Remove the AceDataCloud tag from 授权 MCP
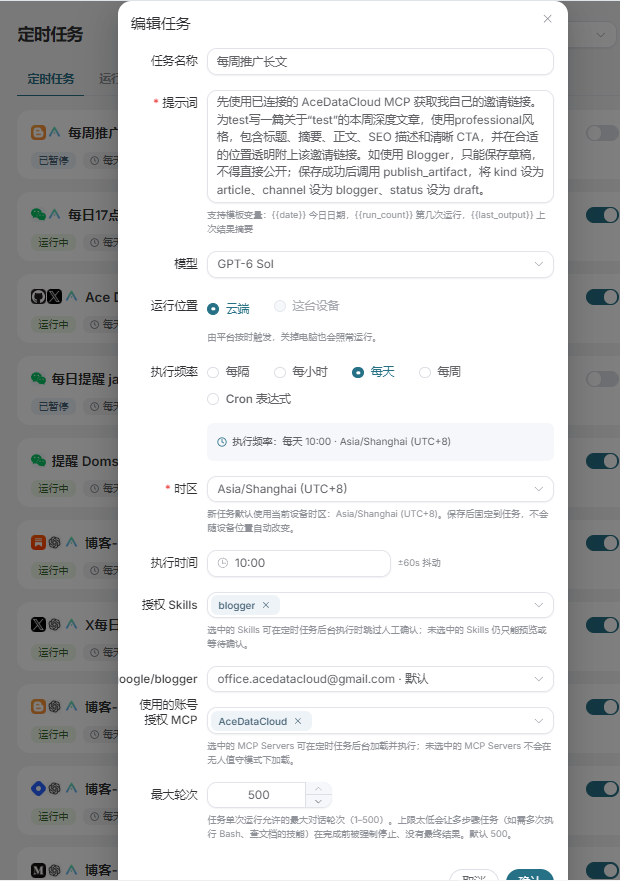This screenshot has height=881, width=620. (298, 721)
